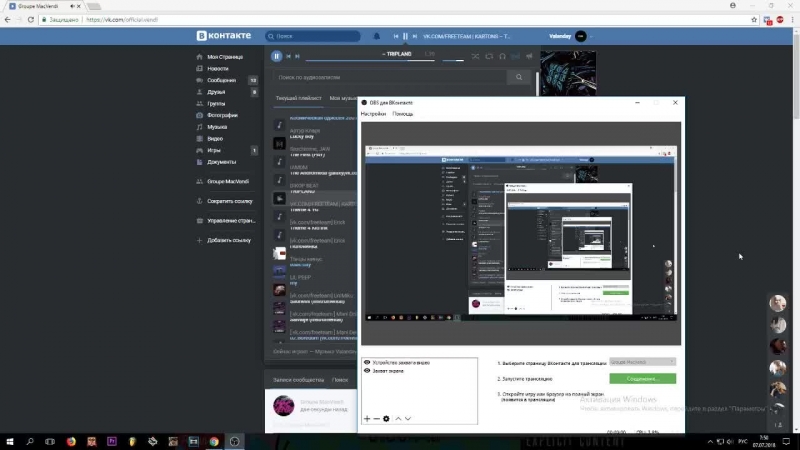Click the VKontakte logo

(x=224, y=36)
